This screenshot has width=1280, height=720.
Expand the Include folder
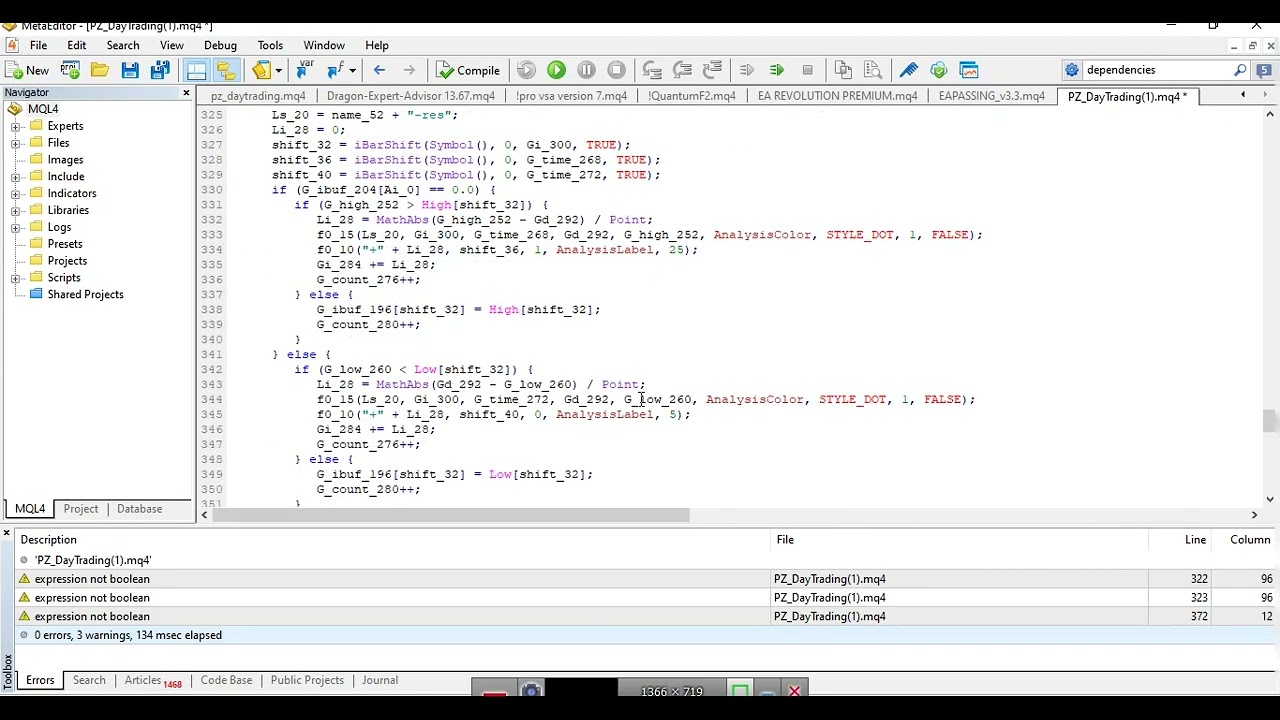point(16,177)
